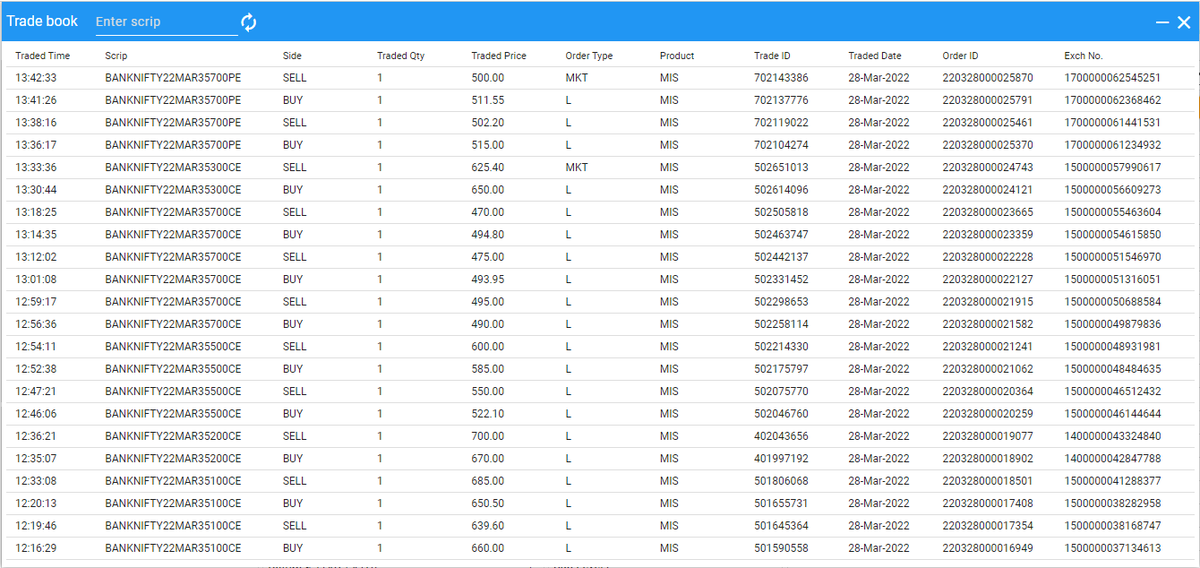The image size is (1200, 568).
Task: Click the Trade ID column header
Action: (x=772, y=56)
